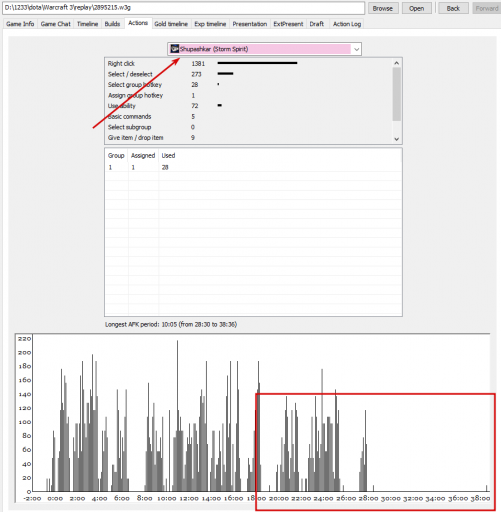Switch to the Game Info tab
Screen dimensions: 501x512
(x=20, y=24)
